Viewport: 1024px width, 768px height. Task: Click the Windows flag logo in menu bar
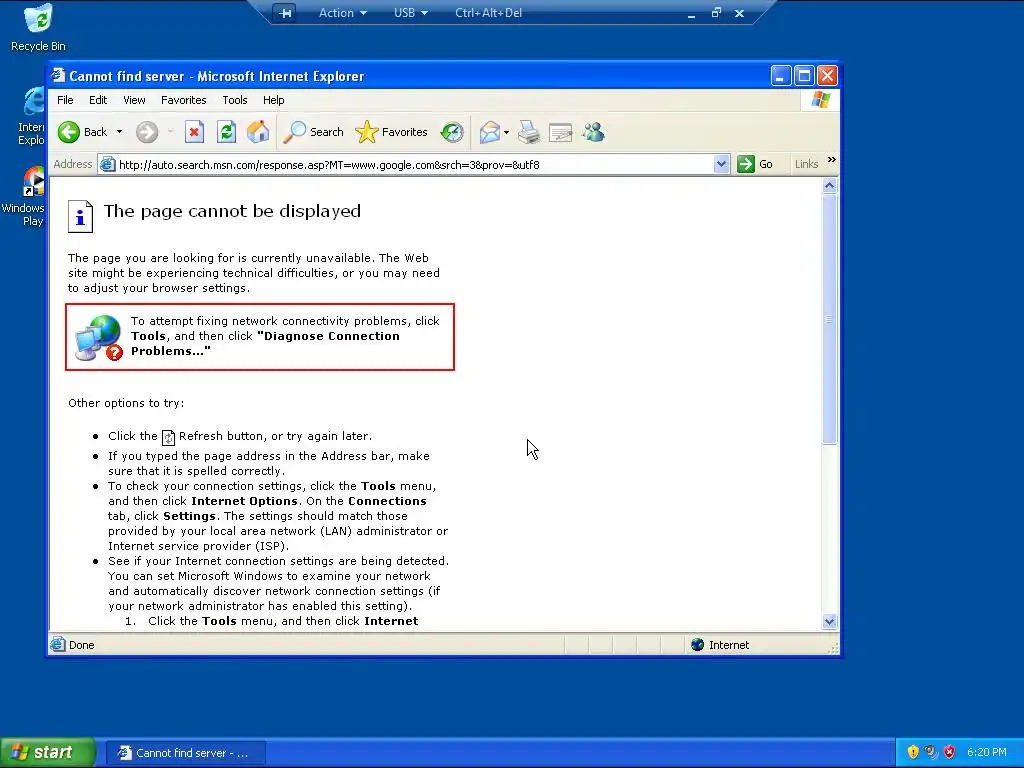(821, 100)
